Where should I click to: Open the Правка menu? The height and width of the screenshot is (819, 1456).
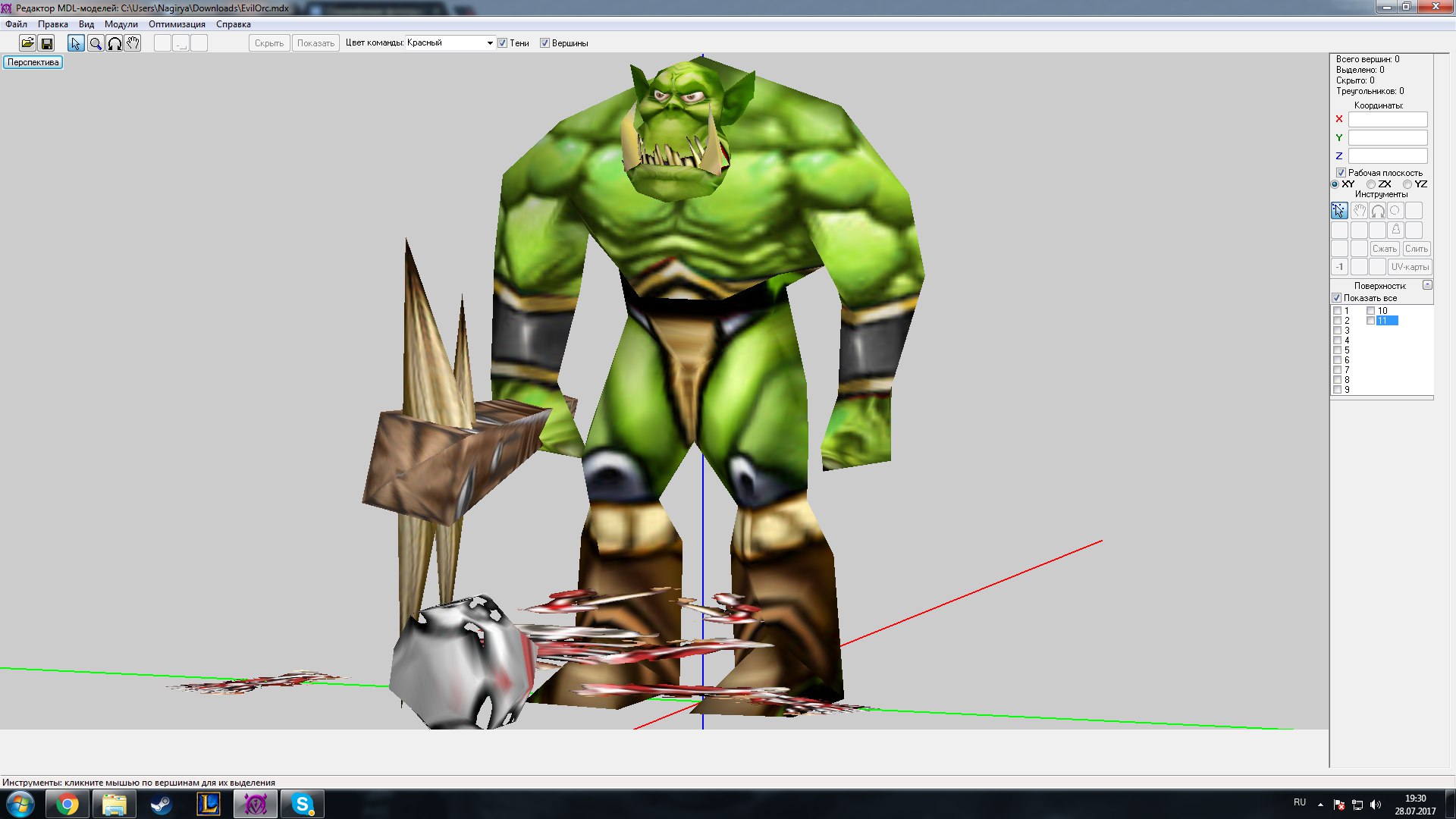tap(53, 24)
